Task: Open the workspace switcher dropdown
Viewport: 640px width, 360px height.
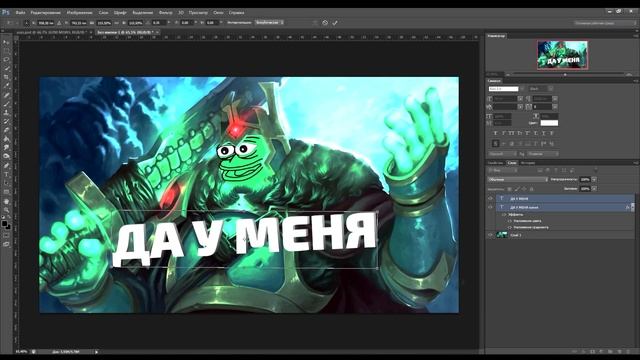Action: (x=605, y=23)
